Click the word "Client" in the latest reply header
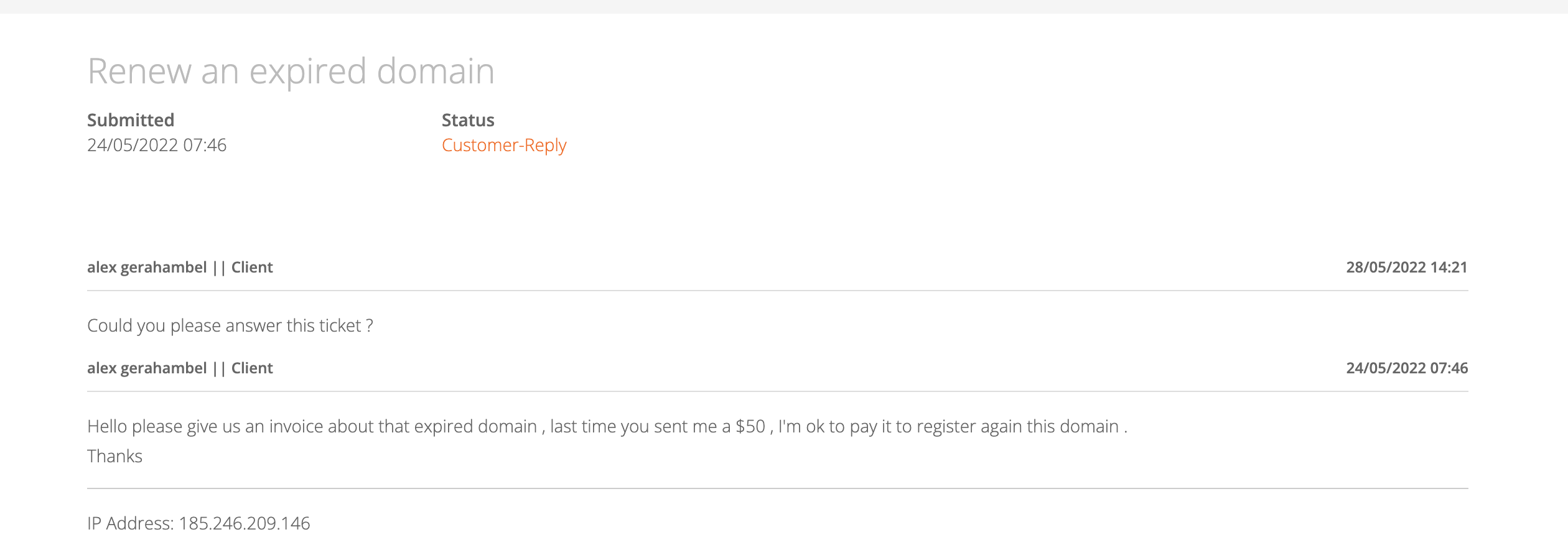The height and width of the screenshot is (560, 1568). [252, 268]
